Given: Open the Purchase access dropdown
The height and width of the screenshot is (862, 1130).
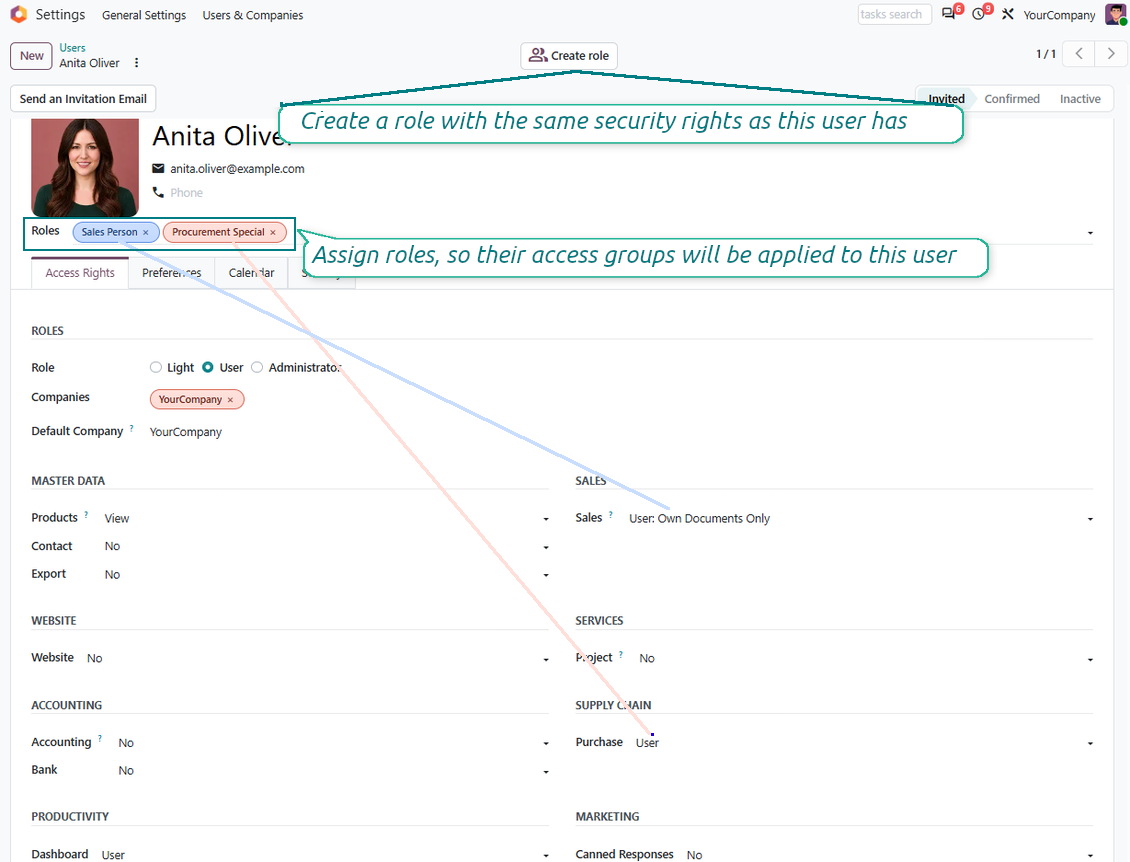Looking at the screenshot, I should tap(1090, 743).
